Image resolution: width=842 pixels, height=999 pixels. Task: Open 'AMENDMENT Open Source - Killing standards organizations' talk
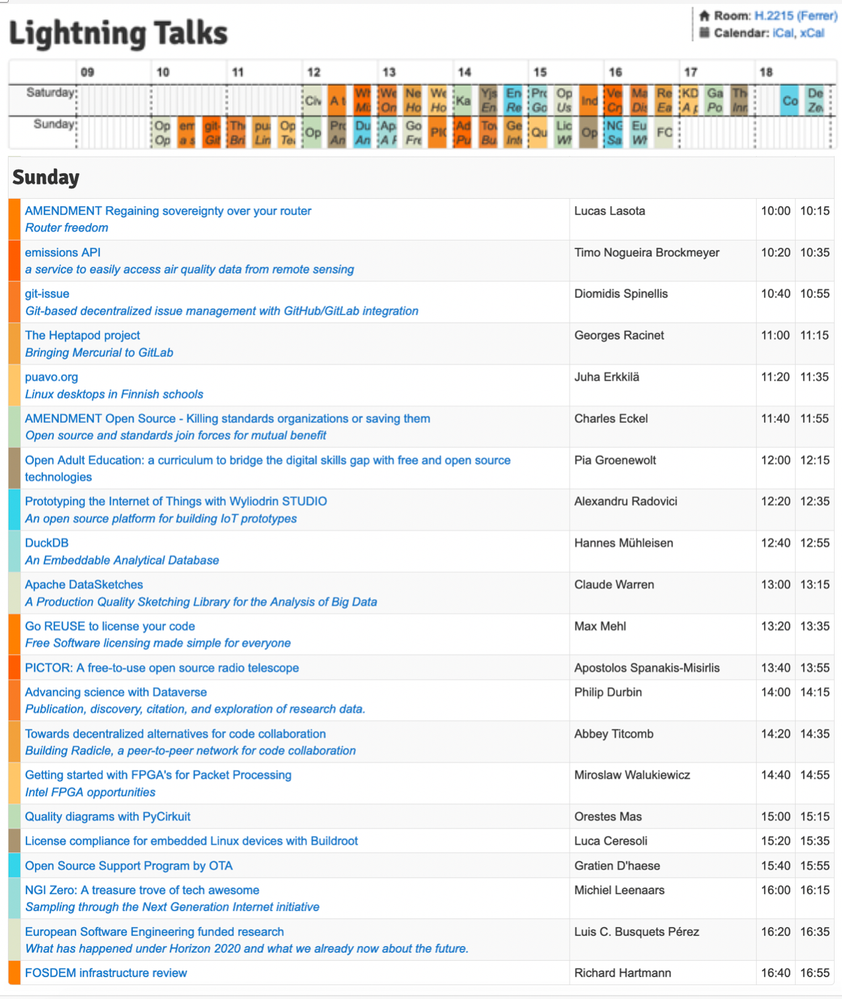(227, 419)
